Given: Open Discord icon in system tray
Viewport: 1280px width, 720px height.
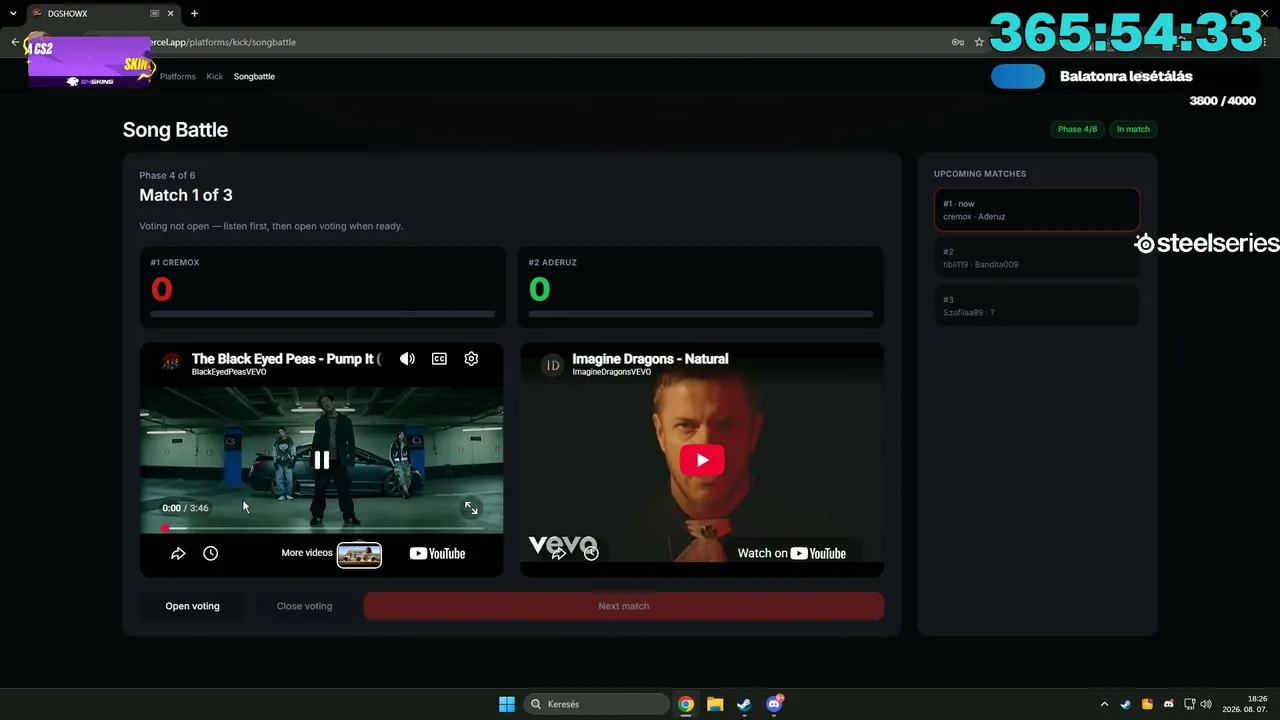Looking at the screenshot, I should [x=1168, y=704].
